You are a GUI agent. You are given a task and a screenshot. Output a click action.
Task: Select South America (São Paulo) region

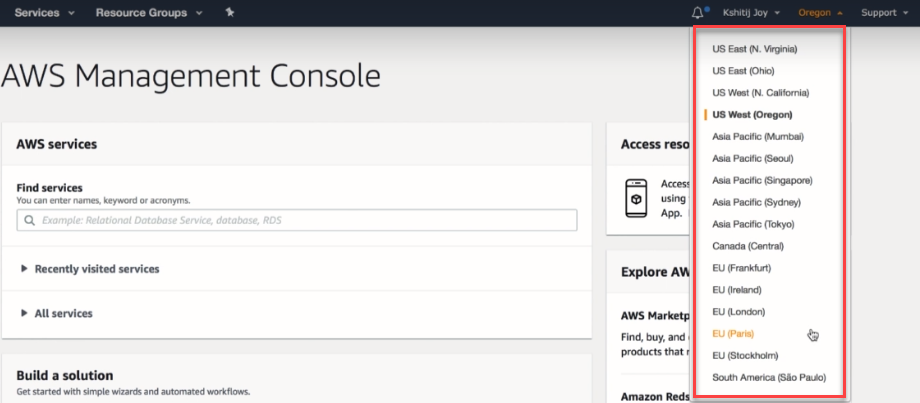pyautogui.click(x=769, y=378)
